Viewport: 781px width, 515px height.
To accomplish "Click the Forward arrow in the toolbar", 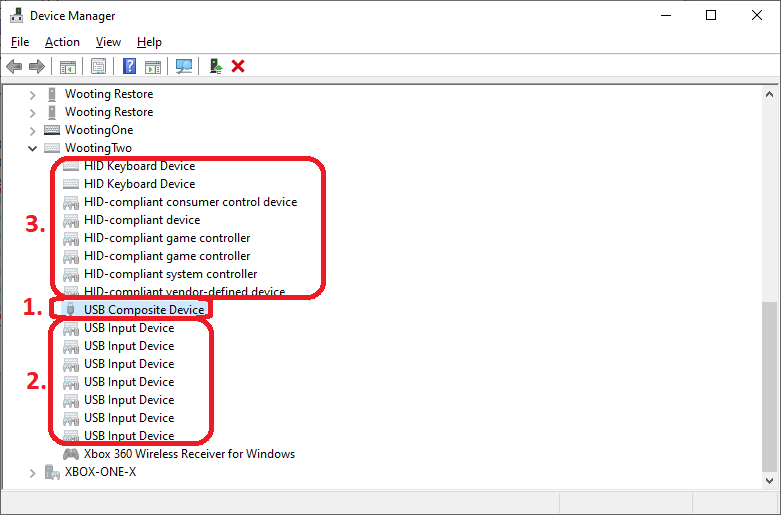I will click(37, 66).
